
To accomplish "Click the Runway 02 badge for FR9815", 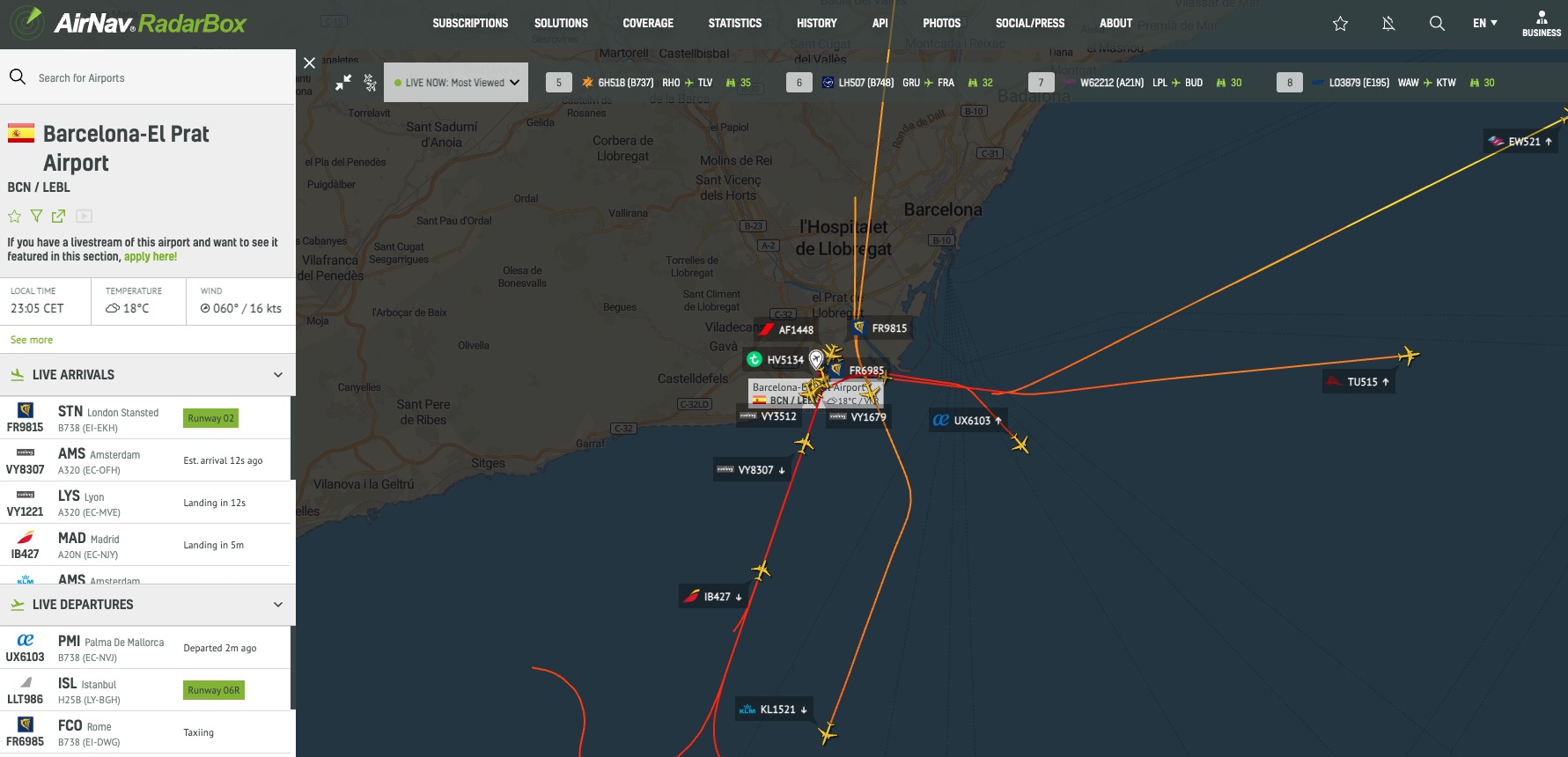I will pos(210,418).
